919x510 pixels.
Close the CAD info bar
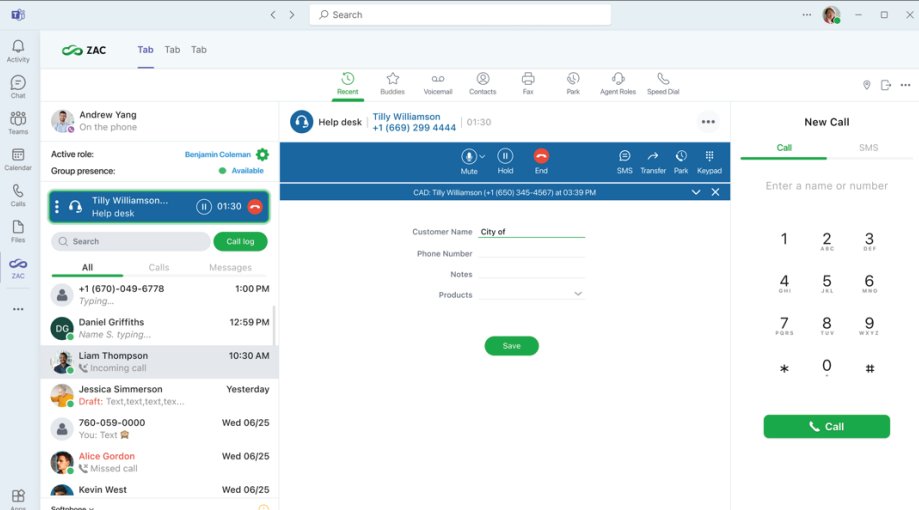click(716, 192)
